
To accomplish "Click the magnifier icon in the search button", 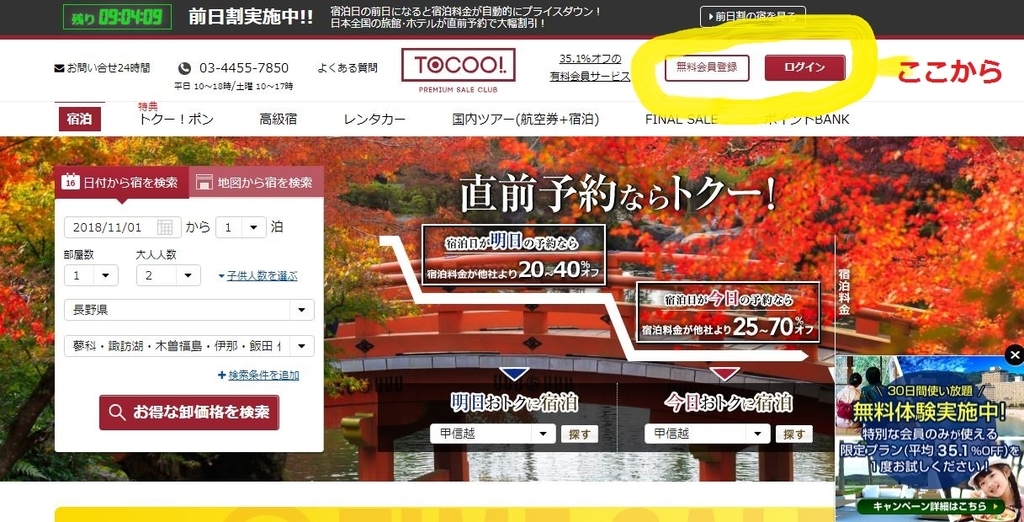I will point(118,412).
